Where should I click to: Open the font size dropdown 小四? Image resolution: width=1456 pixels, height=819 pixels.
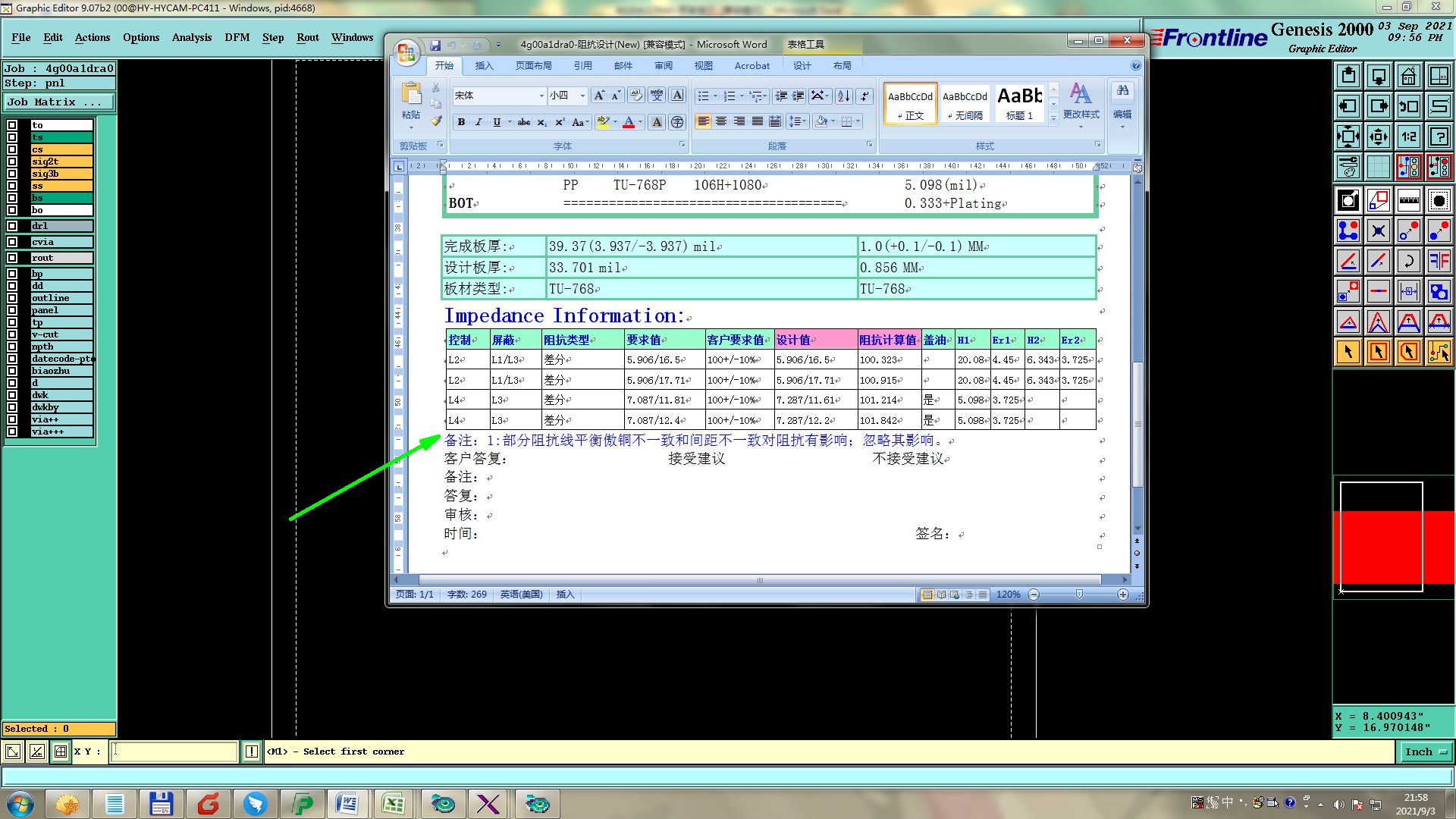pos(582,96)
